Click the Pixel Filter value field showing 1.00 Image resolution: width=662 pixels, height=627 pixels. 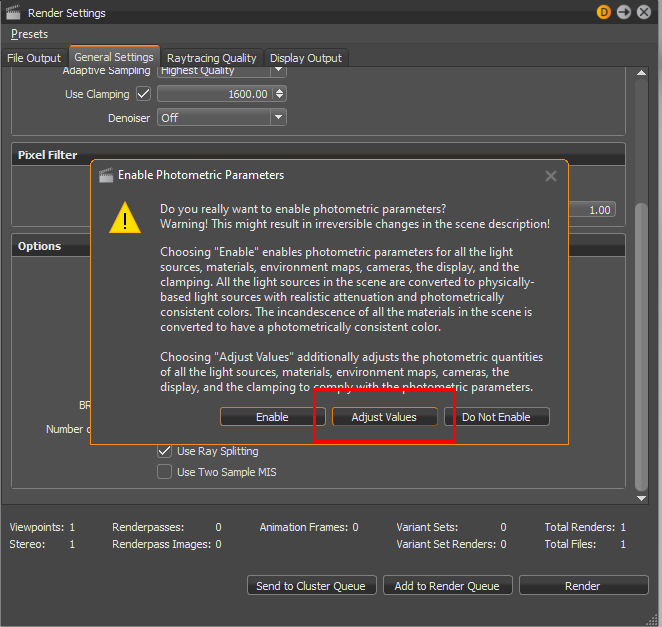pyautogui.click(x=592, y=210)
